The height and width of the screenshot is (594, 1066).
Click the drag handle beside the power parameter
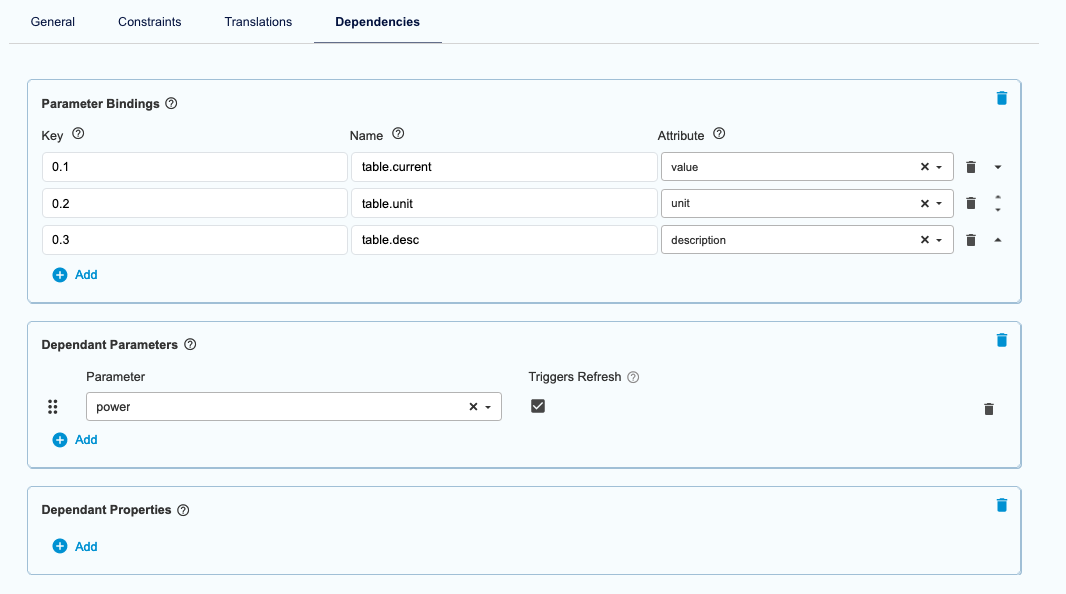click(52, 406)
